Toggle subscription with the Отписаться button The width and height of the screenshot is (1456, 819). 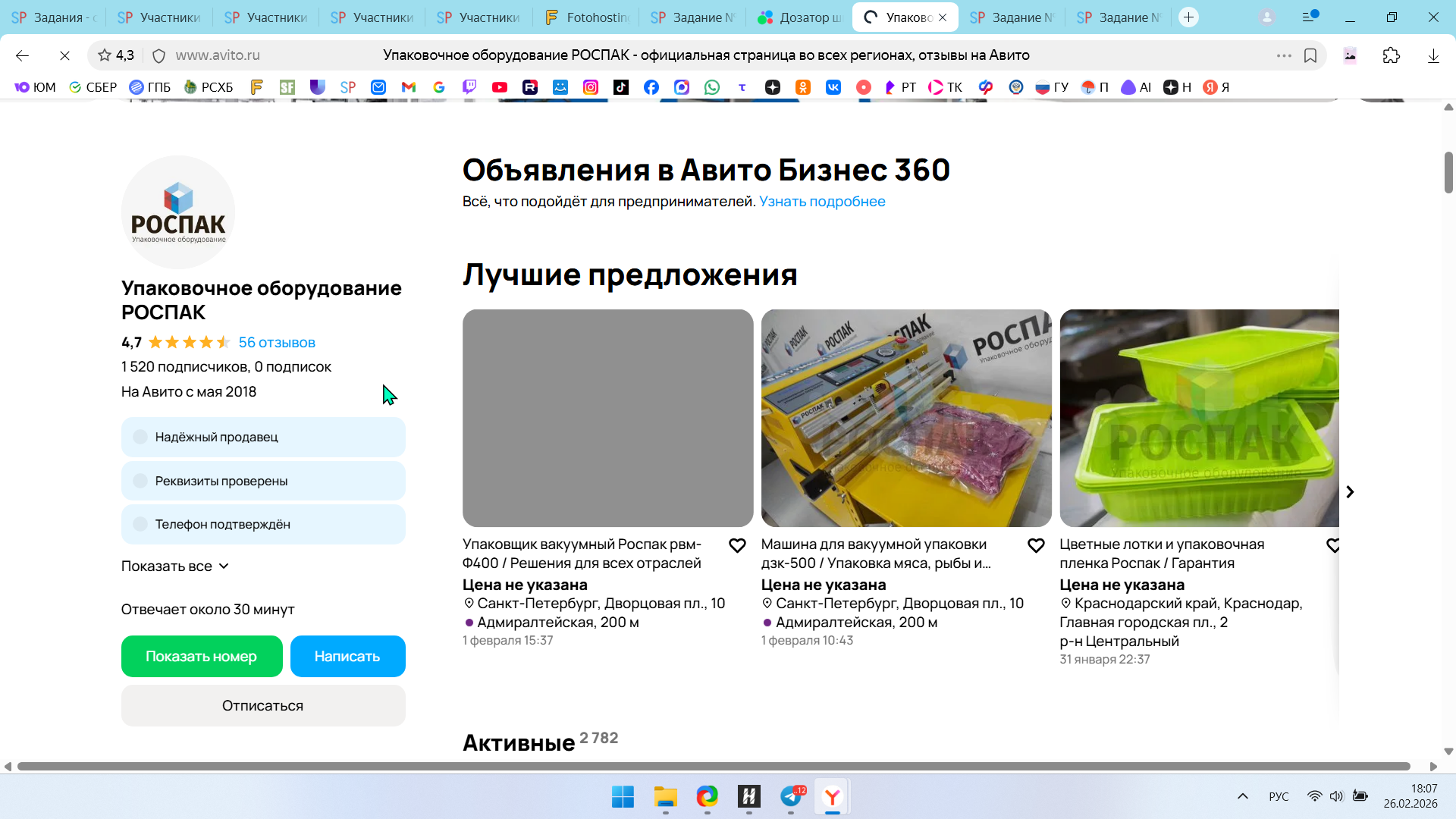(x=263, y=705)
